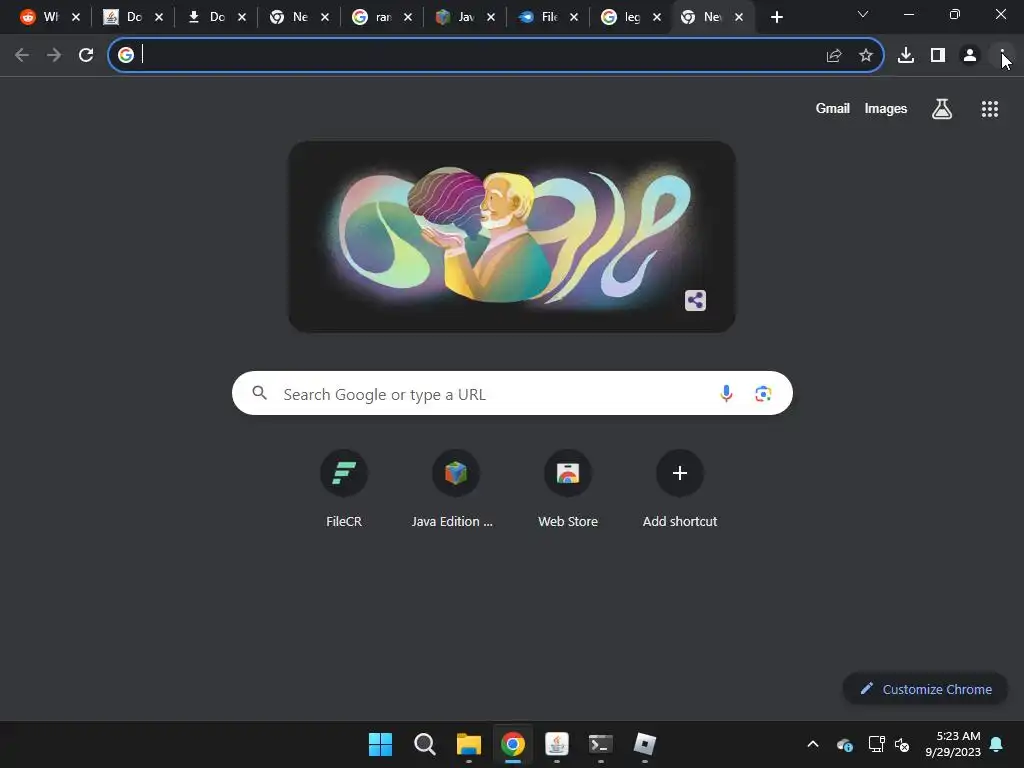This screenshot has height=768, width=1024.
Task: Close the 'ran' Google tab
Action: (408, 17)
